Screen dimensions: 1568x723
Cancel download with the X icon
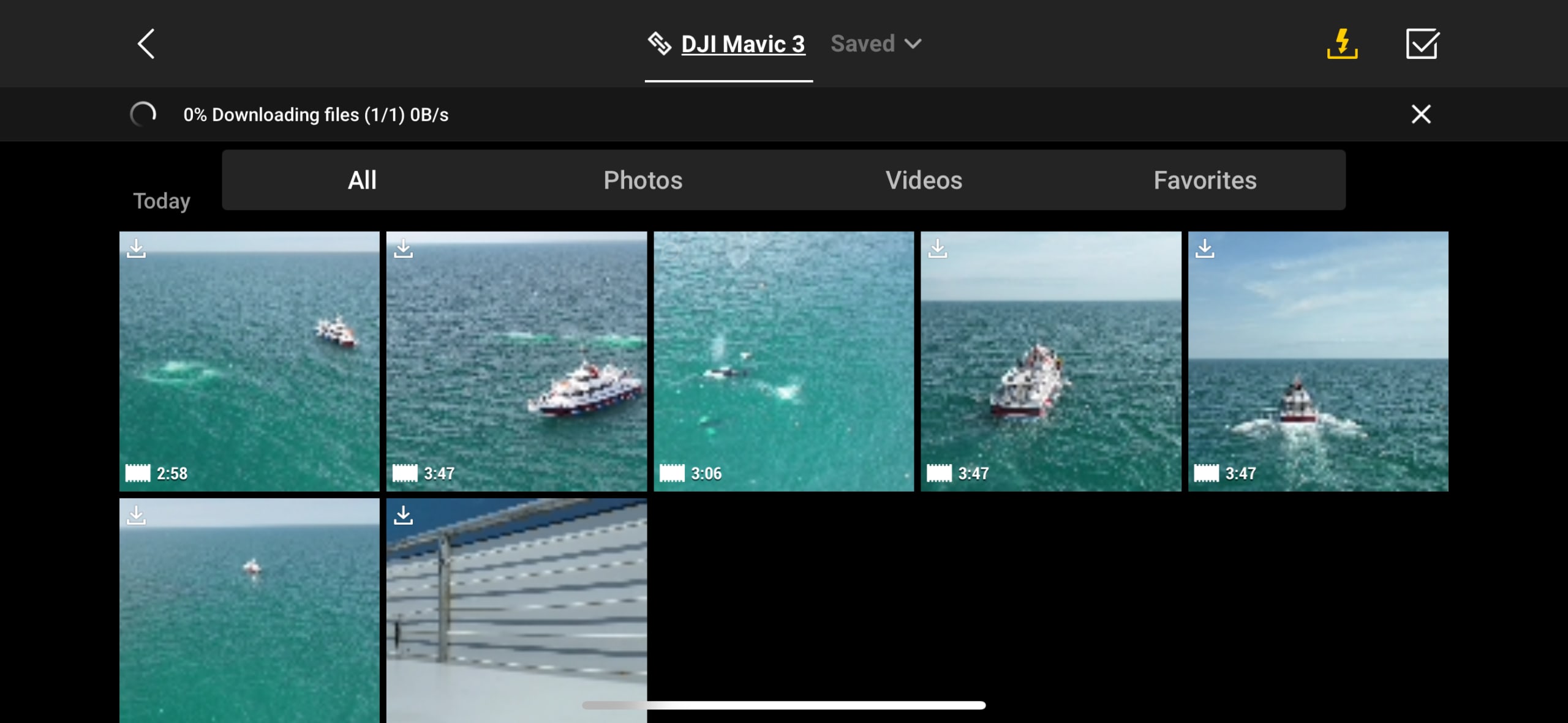1421,114
